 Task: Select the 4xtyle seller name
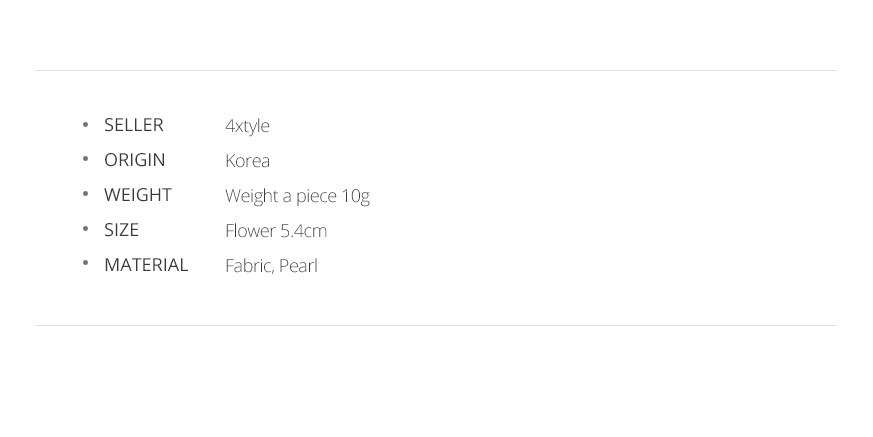point(247,126)
